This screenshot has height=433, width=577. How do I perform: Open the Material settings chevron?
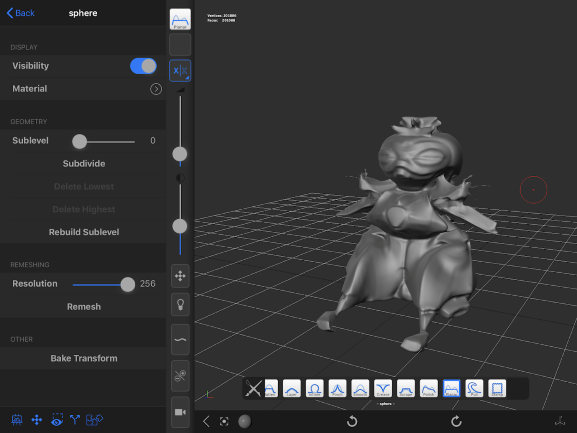click(156, 89)
